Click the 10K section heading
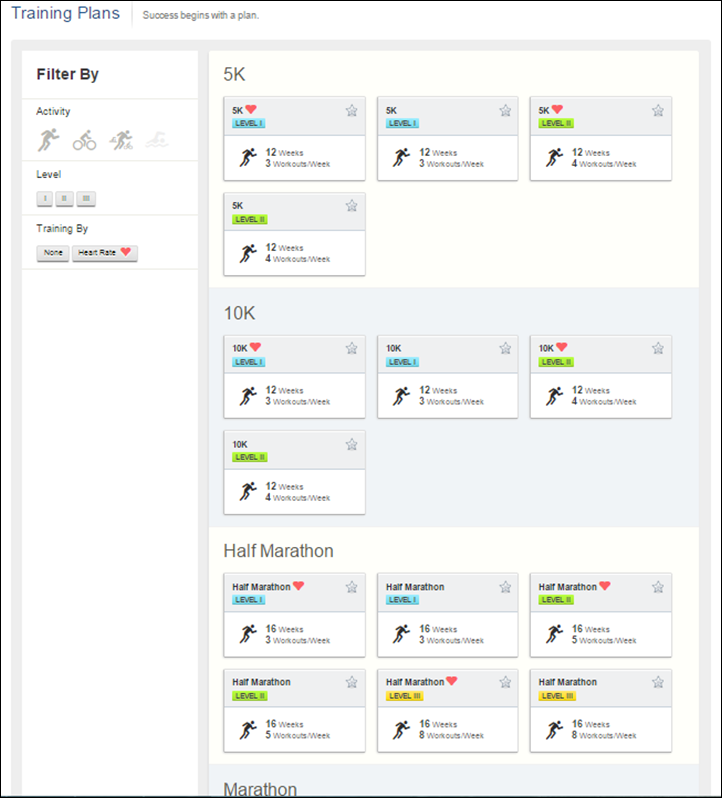Image resolution: width=722 pixels, height=798 pixels. (x=240, y=313)
